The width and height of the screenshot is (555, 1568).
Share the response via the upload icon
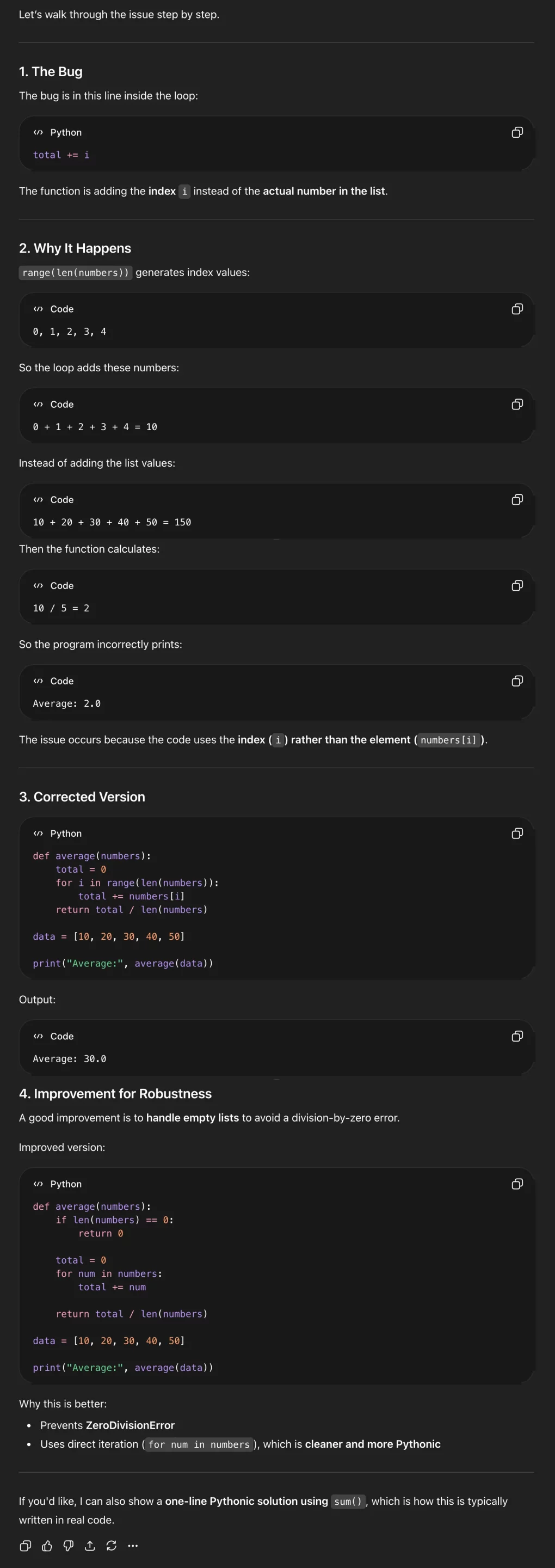click(90, 1546)
